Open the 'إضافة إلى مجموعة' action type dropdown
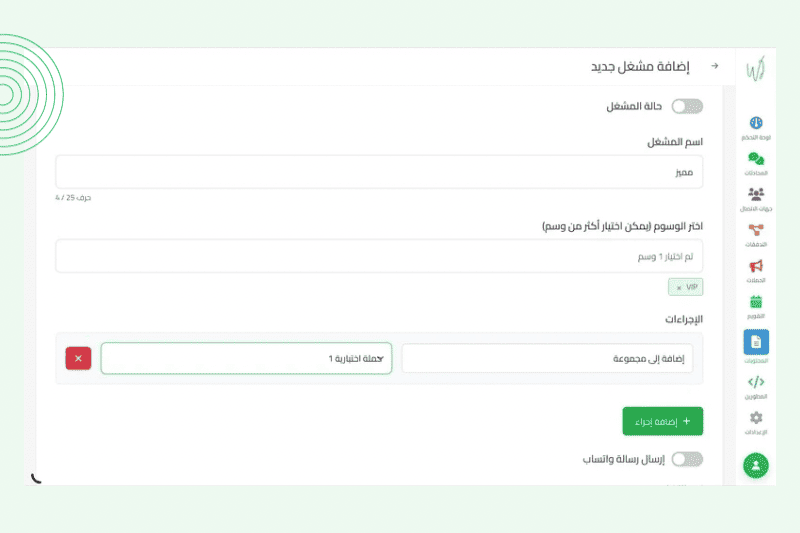 click(x=547, y=358)
